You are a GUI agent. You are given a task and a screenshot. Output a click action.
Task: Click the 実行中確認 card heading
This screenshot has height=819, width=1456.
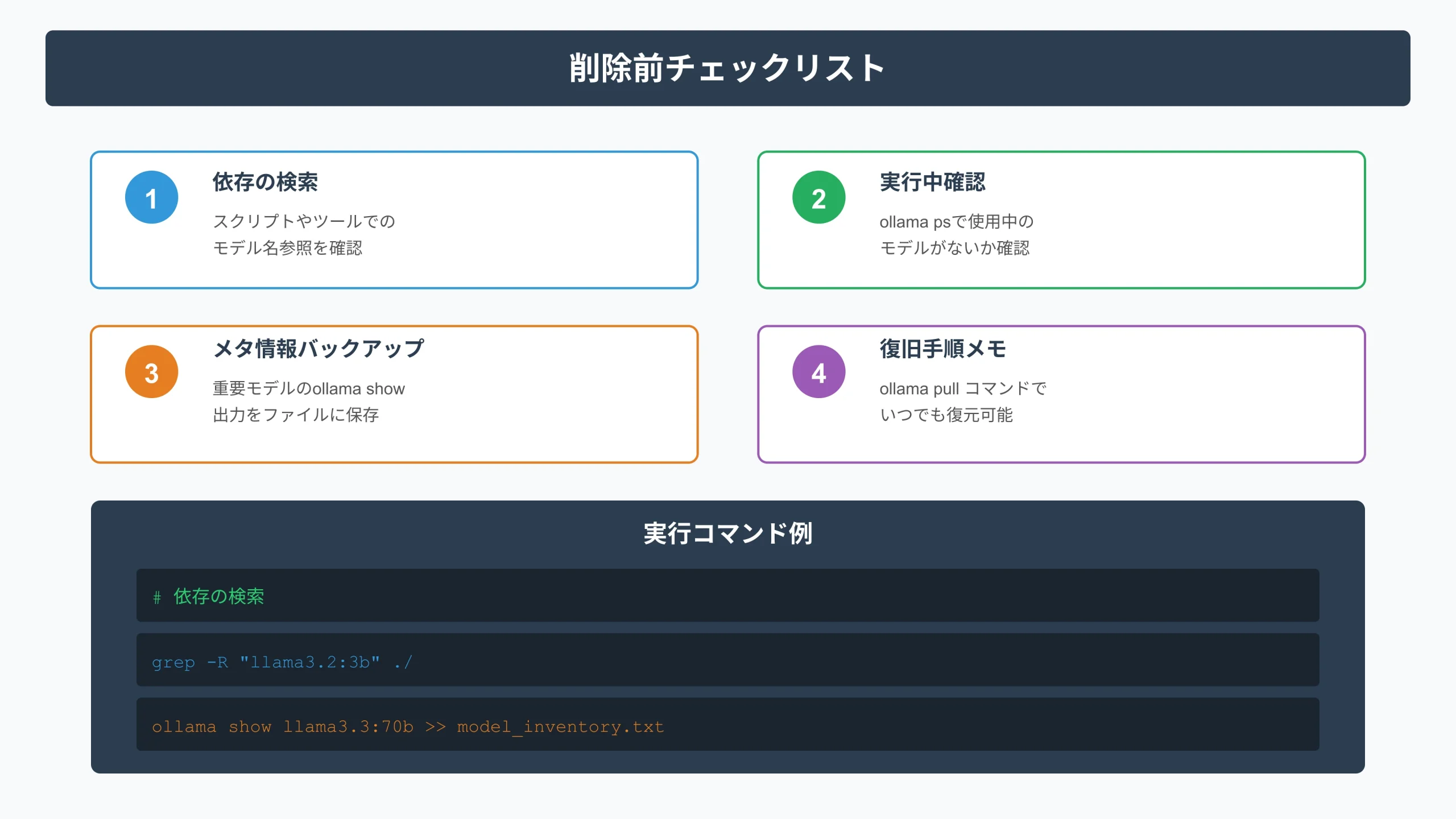[932, 182]
